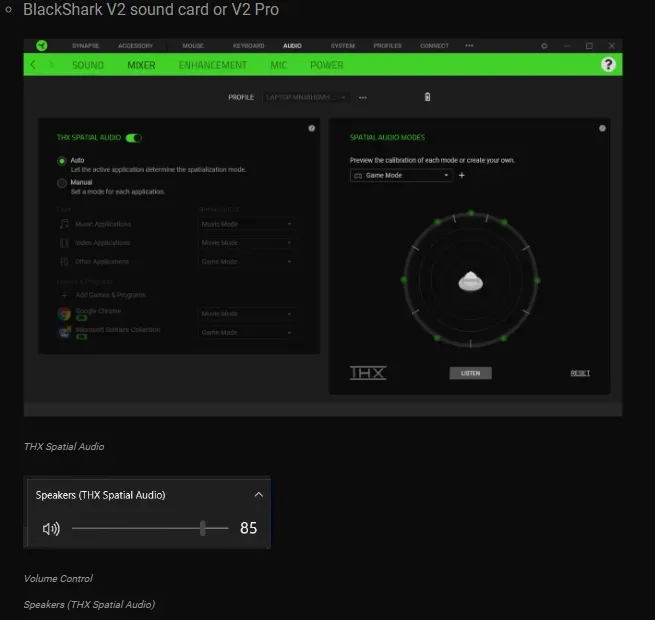The width and height of the screenshot is (655, 620).
Task: Select top-right green speaker dot
Action: click(504, 222)
